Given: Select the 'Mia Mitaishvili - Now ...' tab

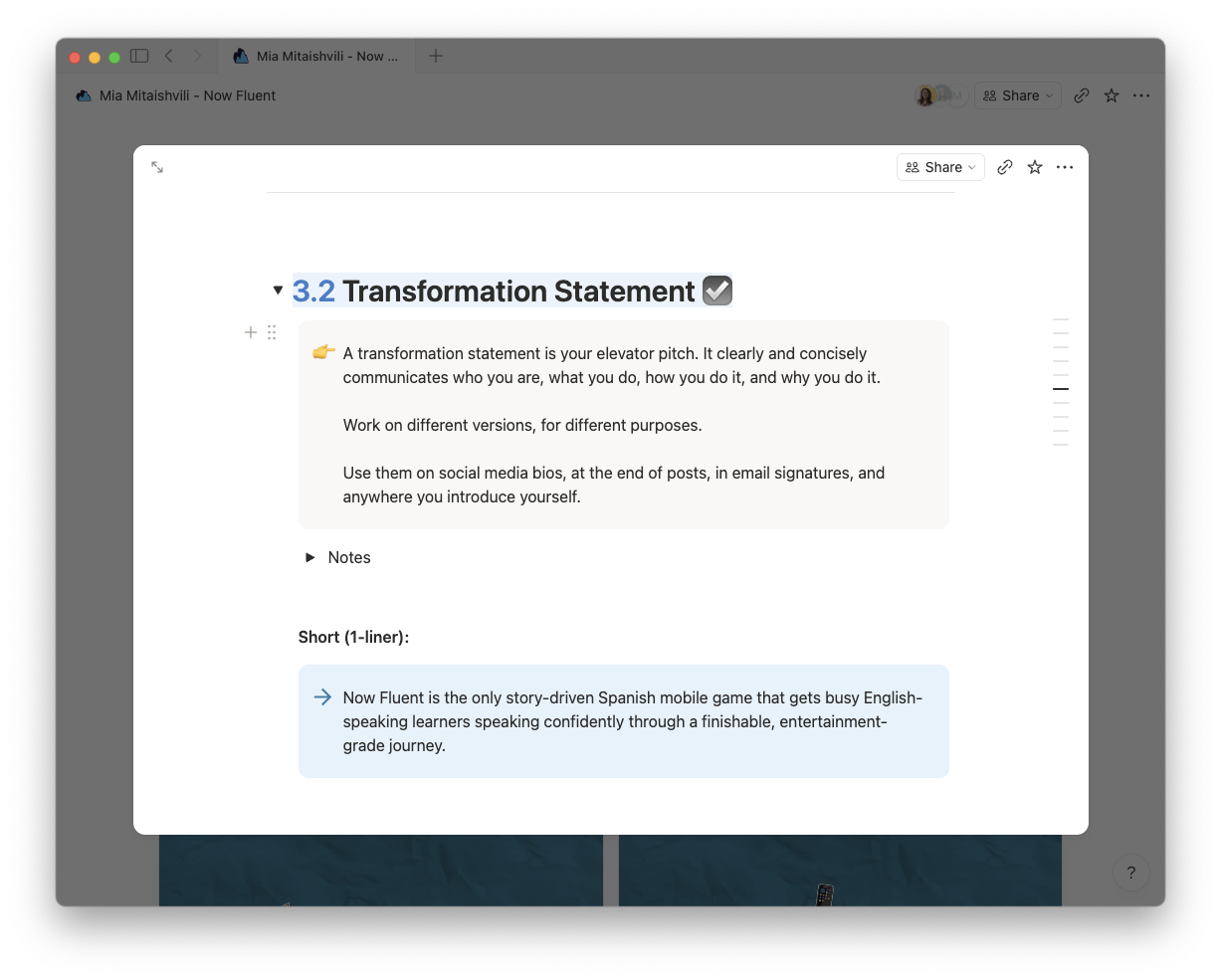Looking at the screenshot, I should 316,57.
